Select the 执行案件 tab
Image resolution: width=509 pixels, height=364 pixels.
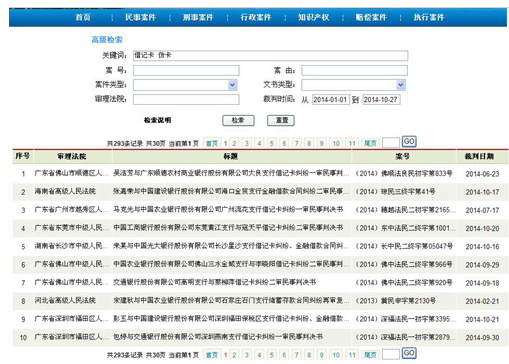(429, 17)
